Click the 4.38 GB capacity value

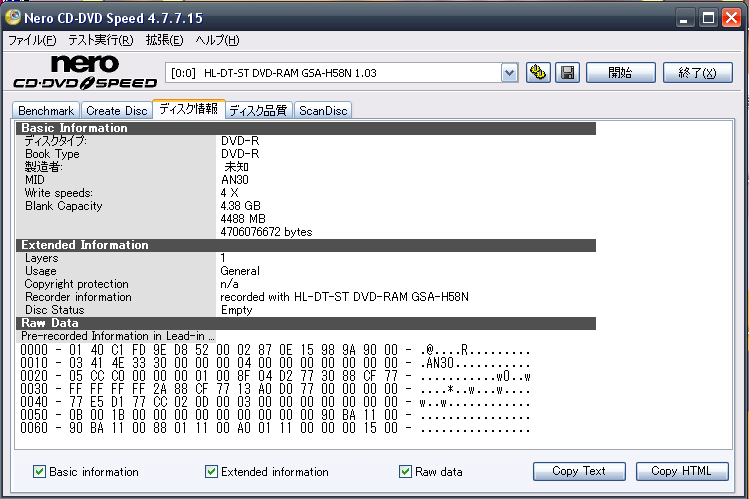pos(240,206)
